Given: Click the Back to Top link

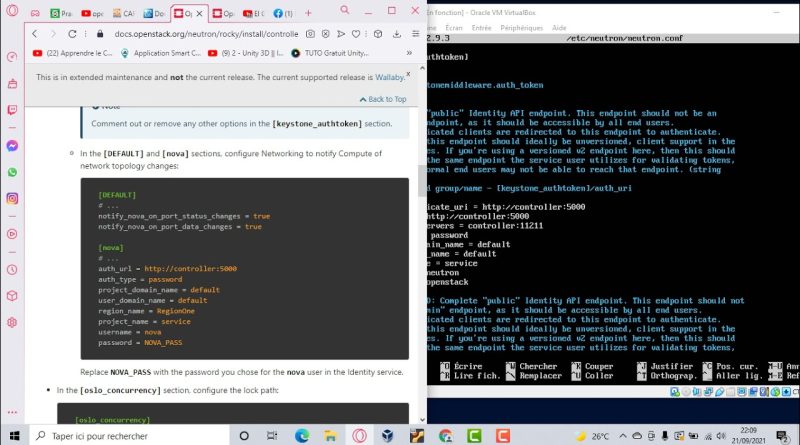Looking at the screenshot, I should pyautogui.click(x=383, y=99).
